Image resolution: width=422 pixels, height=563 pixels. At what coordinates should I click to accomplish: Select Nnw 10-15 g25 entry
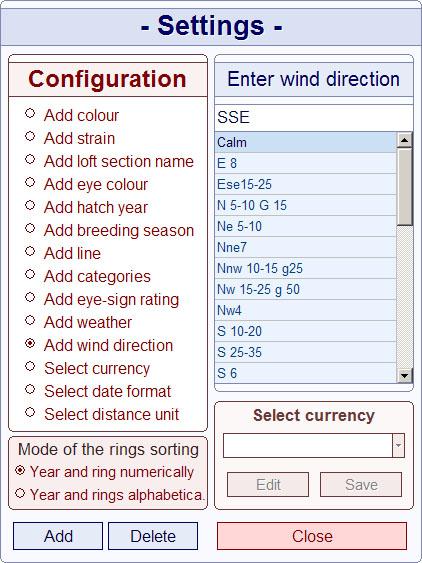point(306,268)
